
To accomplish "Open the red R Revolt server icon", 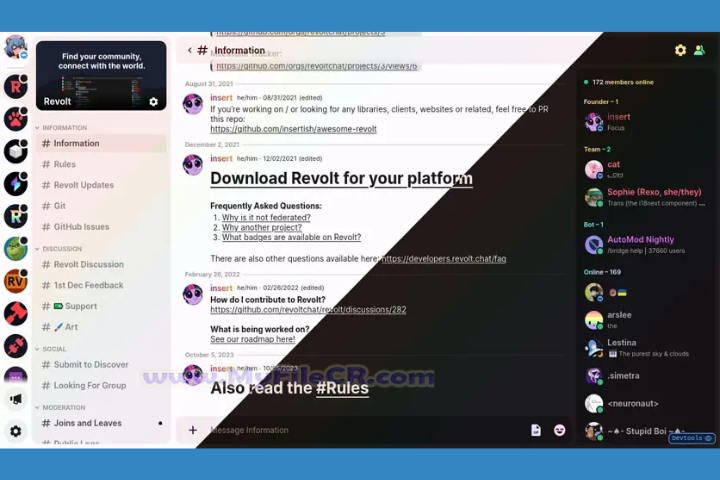I will click(x=16, y=86).
